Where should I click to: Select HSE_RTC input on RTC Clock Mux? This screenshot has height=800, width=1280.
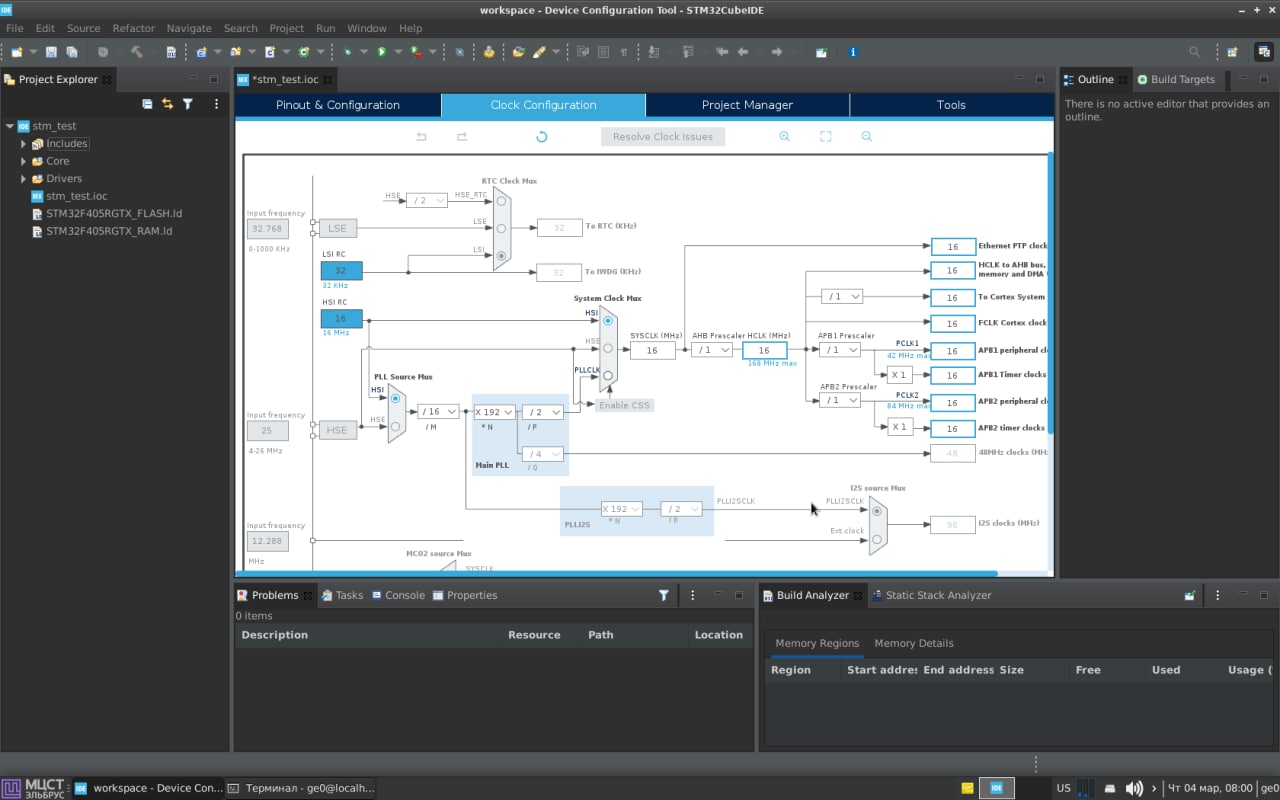[x=502, y=201]
